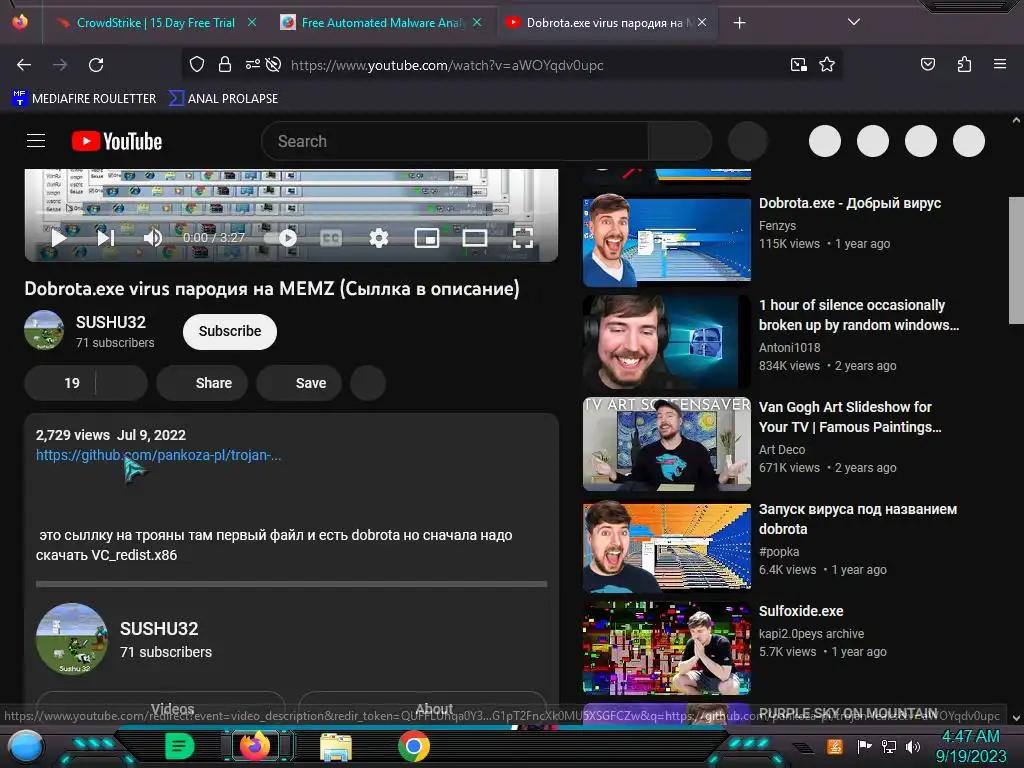Toggle the autoplay switch in the player

(280, 238)
